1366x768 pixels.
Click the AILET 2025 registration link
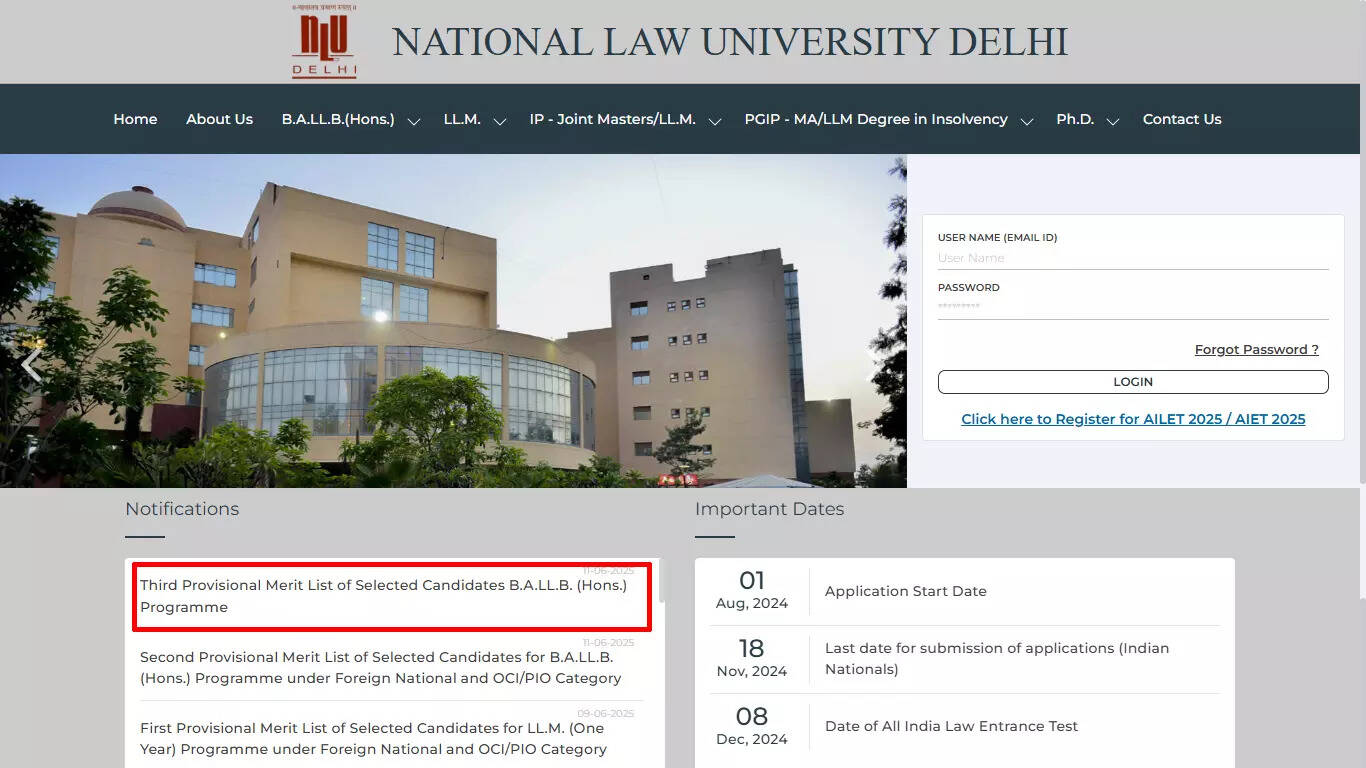(x=1133, y=419)
